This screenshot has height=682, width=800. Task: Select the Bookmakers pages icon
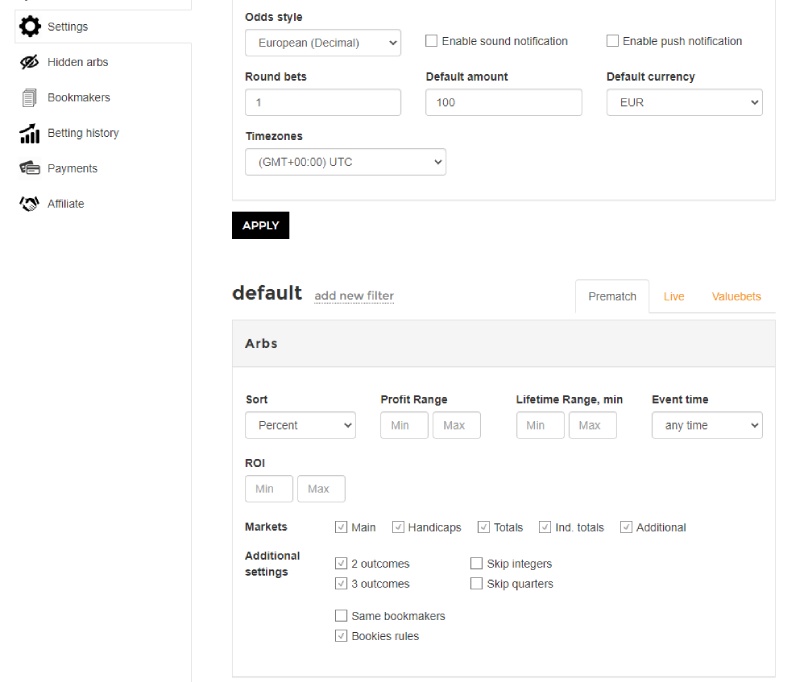click(x=30, y=97)
